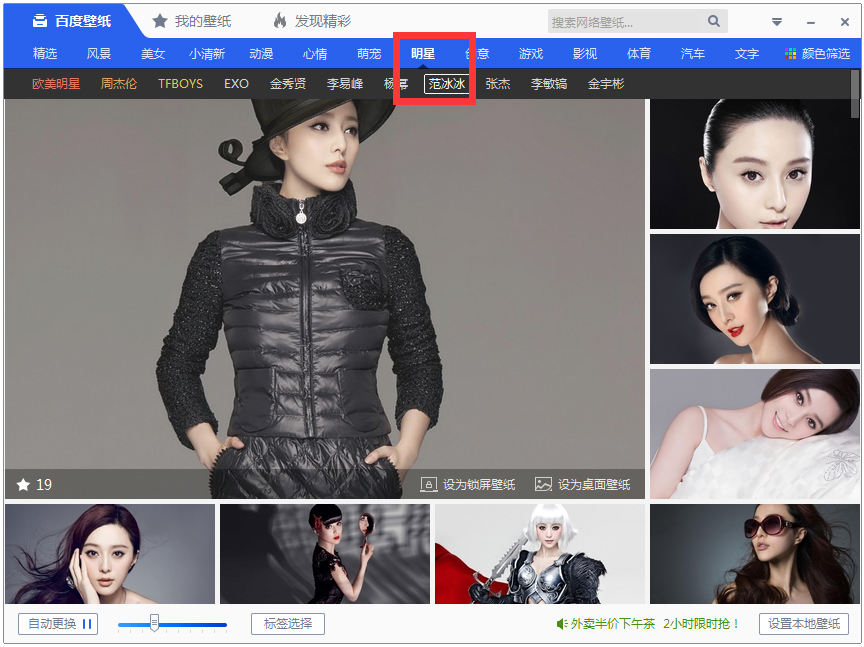Click the speaker icon beside the ad
This screenshot has width=864, height=647.
point(562,624)
